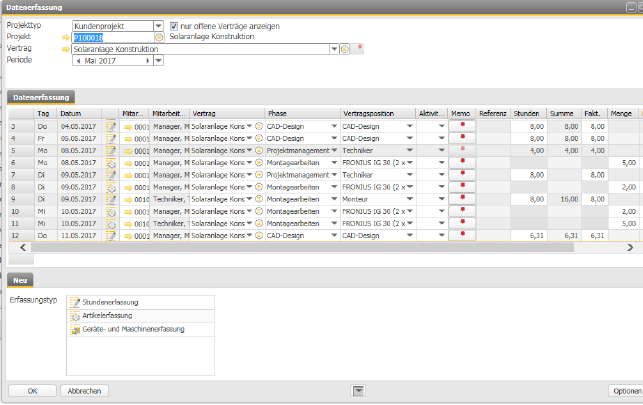This screenshot has height=405, width=643.
Task: Follow employee link arrow in row 11
Action: 128,224
